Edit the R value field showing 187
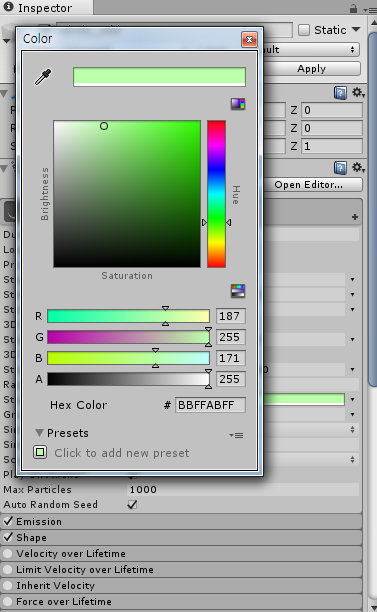Screen dimensions: 377x612 231,316
